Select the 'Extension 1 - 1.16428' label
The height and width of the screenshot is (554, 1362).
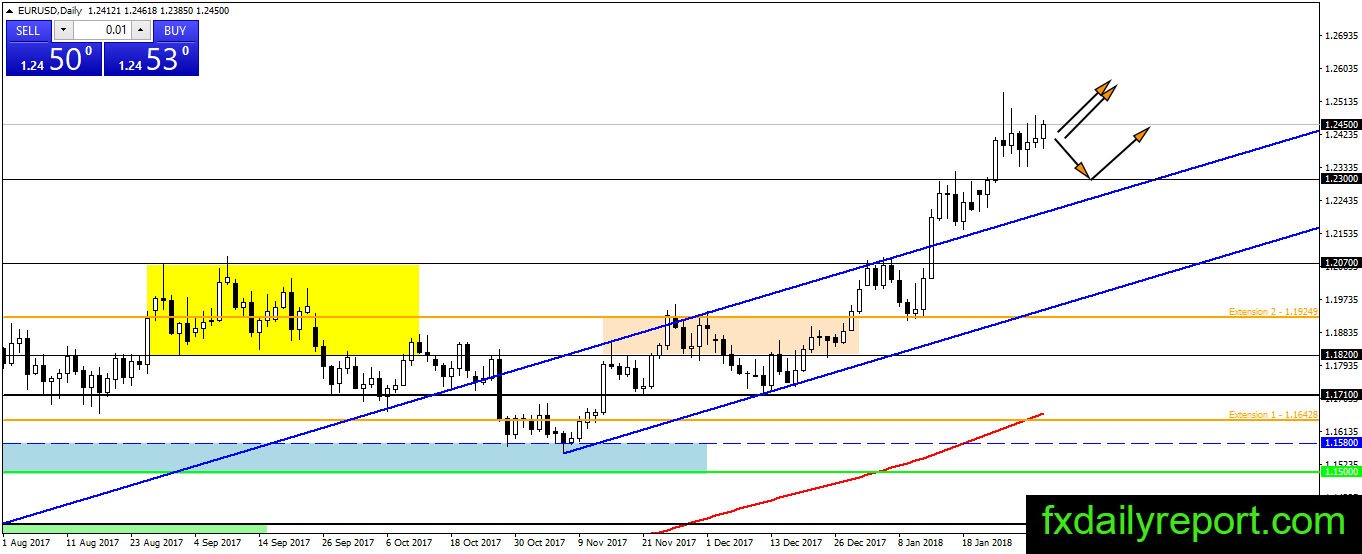[x=1272, y=414]
